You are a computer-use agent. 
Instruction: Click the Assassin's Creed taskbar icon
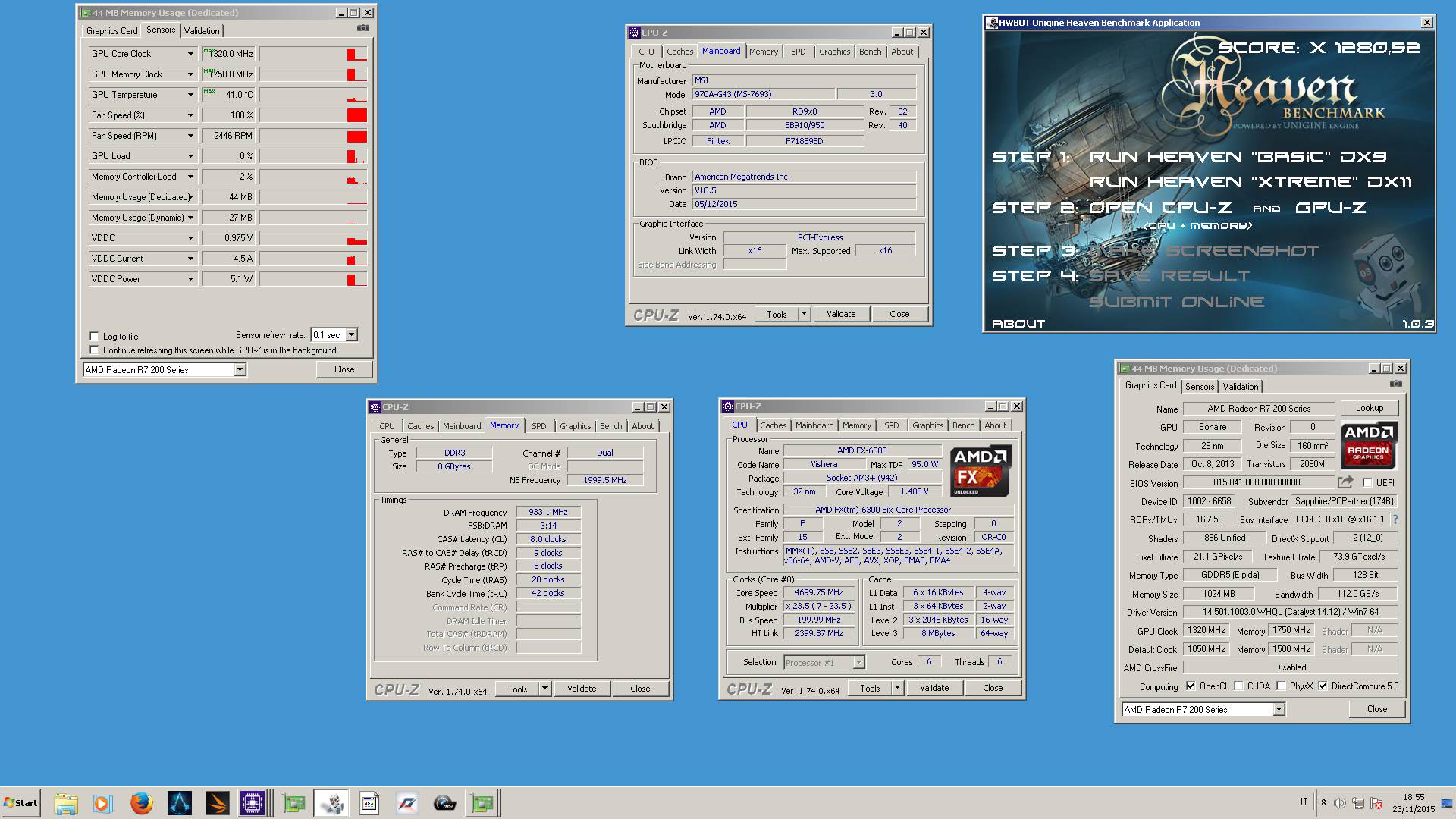(x=180, y=803)
